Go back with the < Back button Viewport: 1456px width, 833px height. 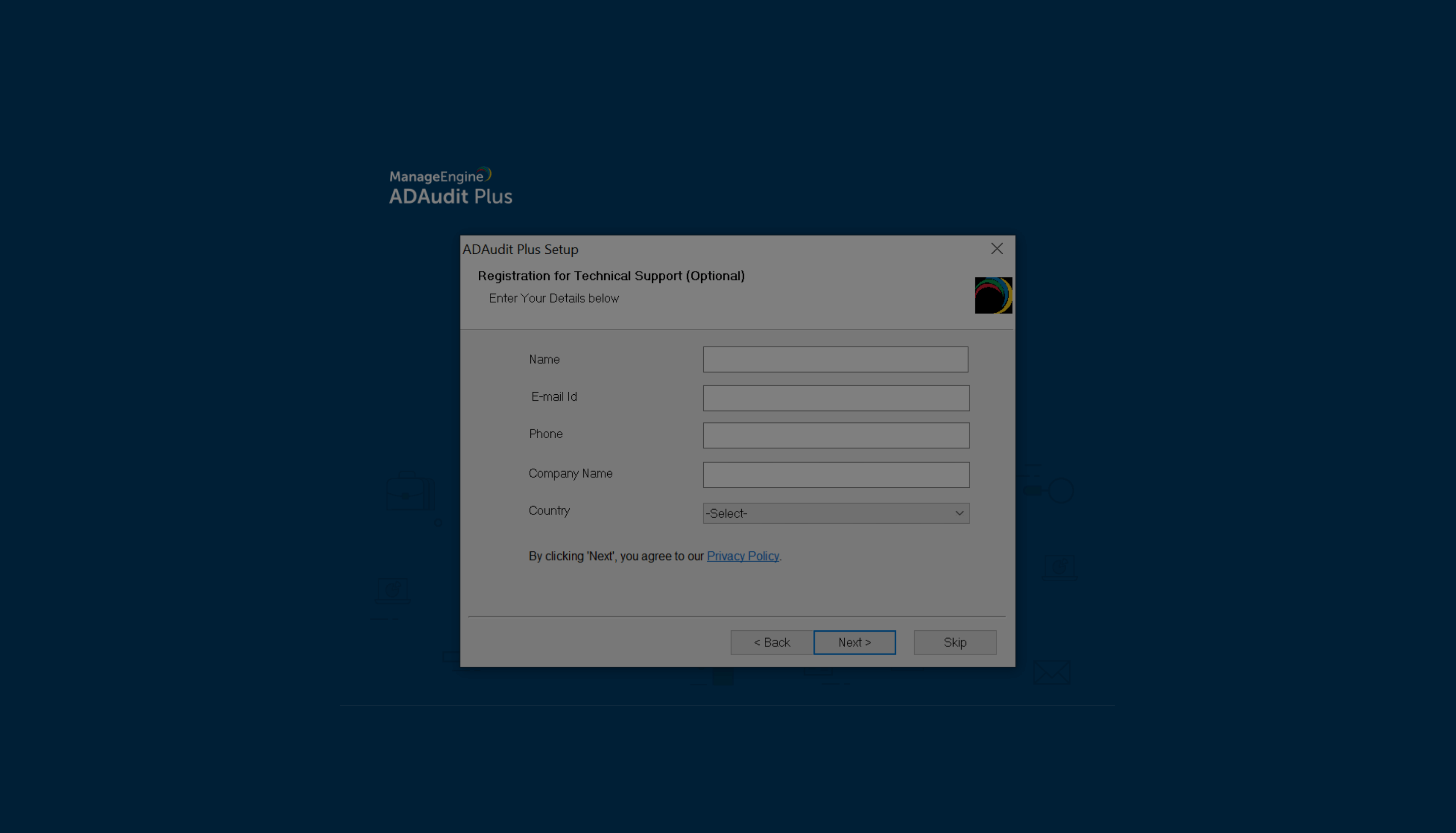tap(771, 642)
